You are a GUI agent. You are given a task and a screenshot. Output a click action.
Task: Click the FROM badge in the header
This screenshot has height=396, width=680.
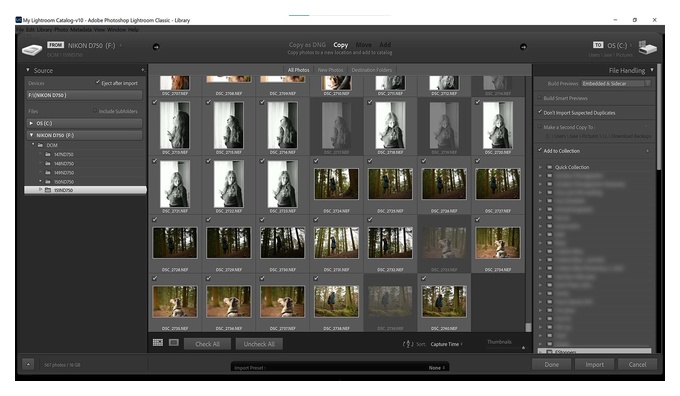[x=56, y=45]
